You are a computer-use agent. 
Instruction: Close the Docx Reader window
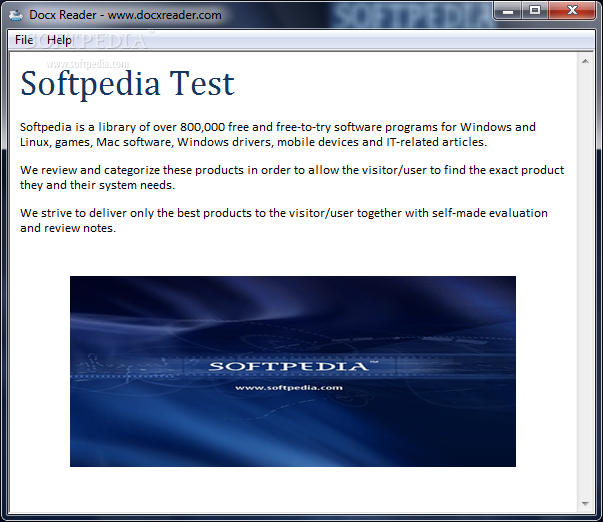click(572, 11)
